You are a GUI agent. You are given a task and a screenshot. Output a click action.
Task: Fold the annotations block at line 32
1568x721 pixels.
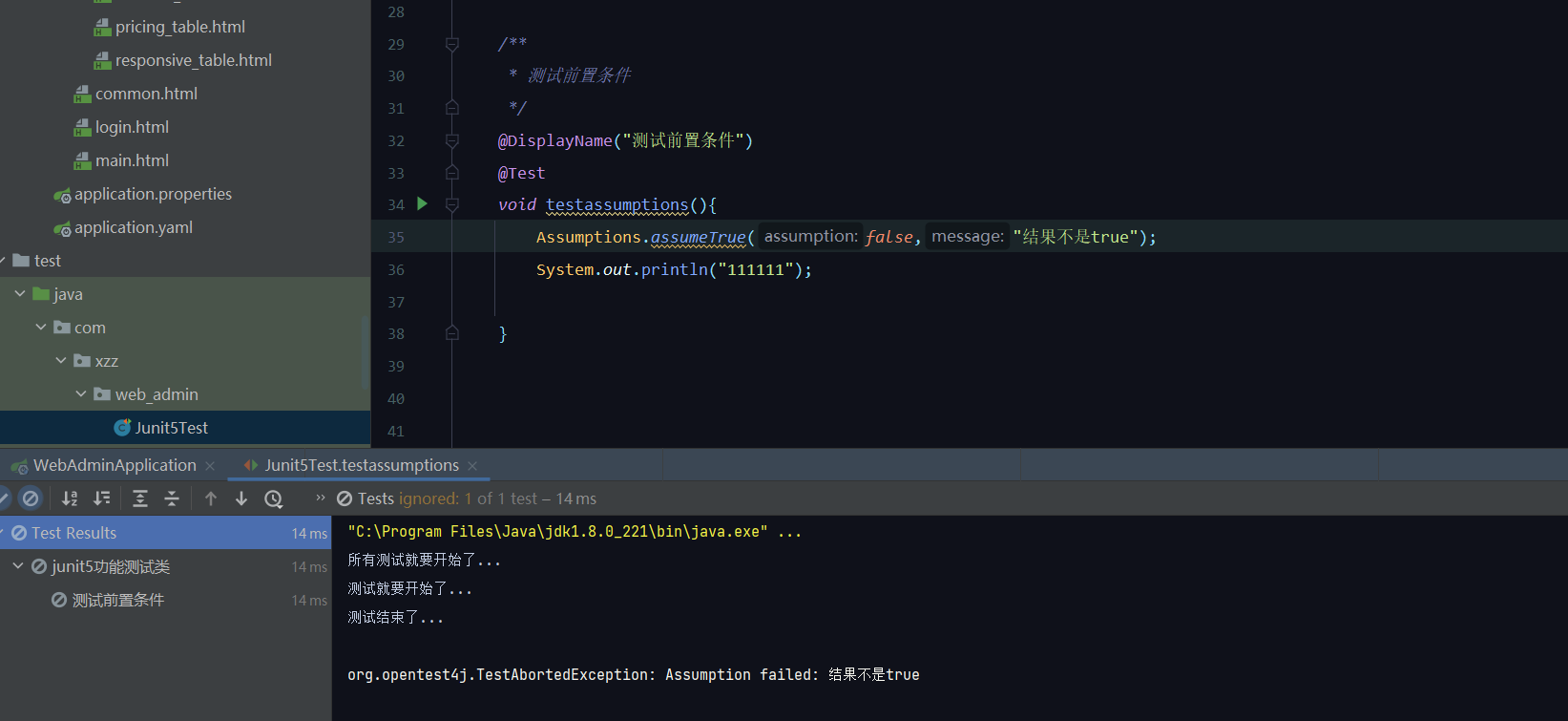coord(452,140)
